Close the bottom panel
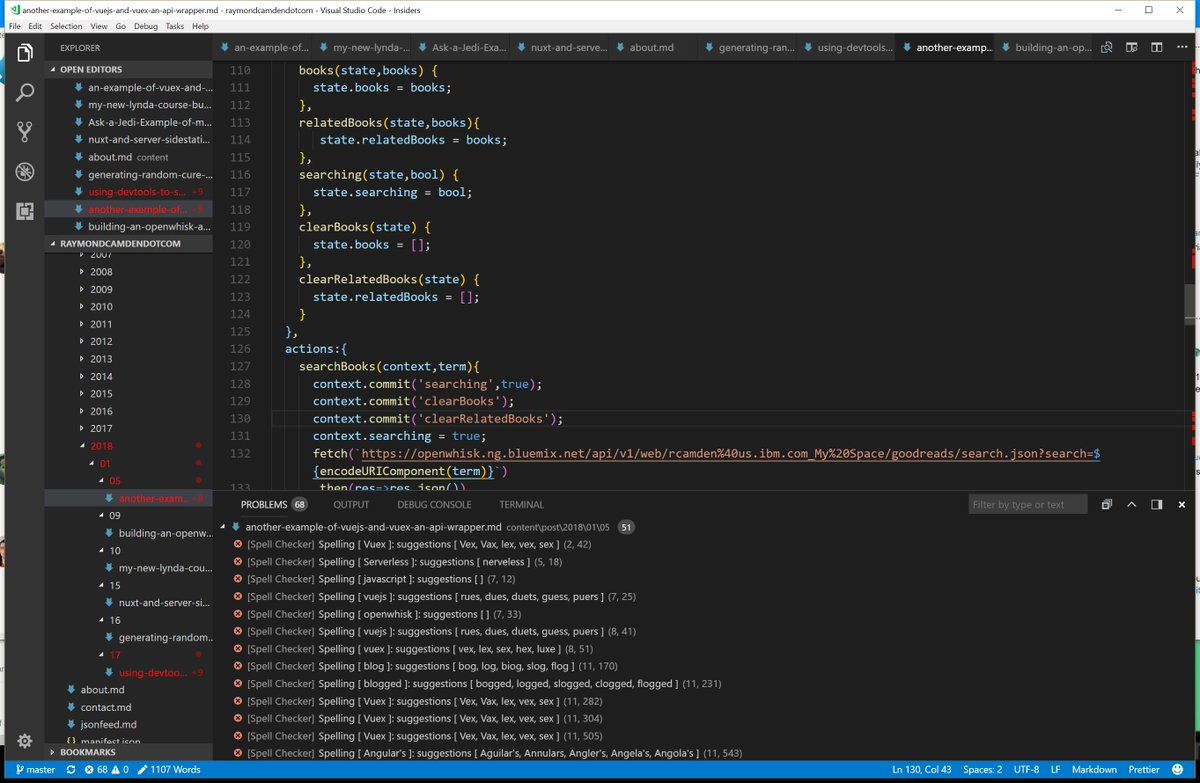1200x783 pixels. [x=1181, y=505]
